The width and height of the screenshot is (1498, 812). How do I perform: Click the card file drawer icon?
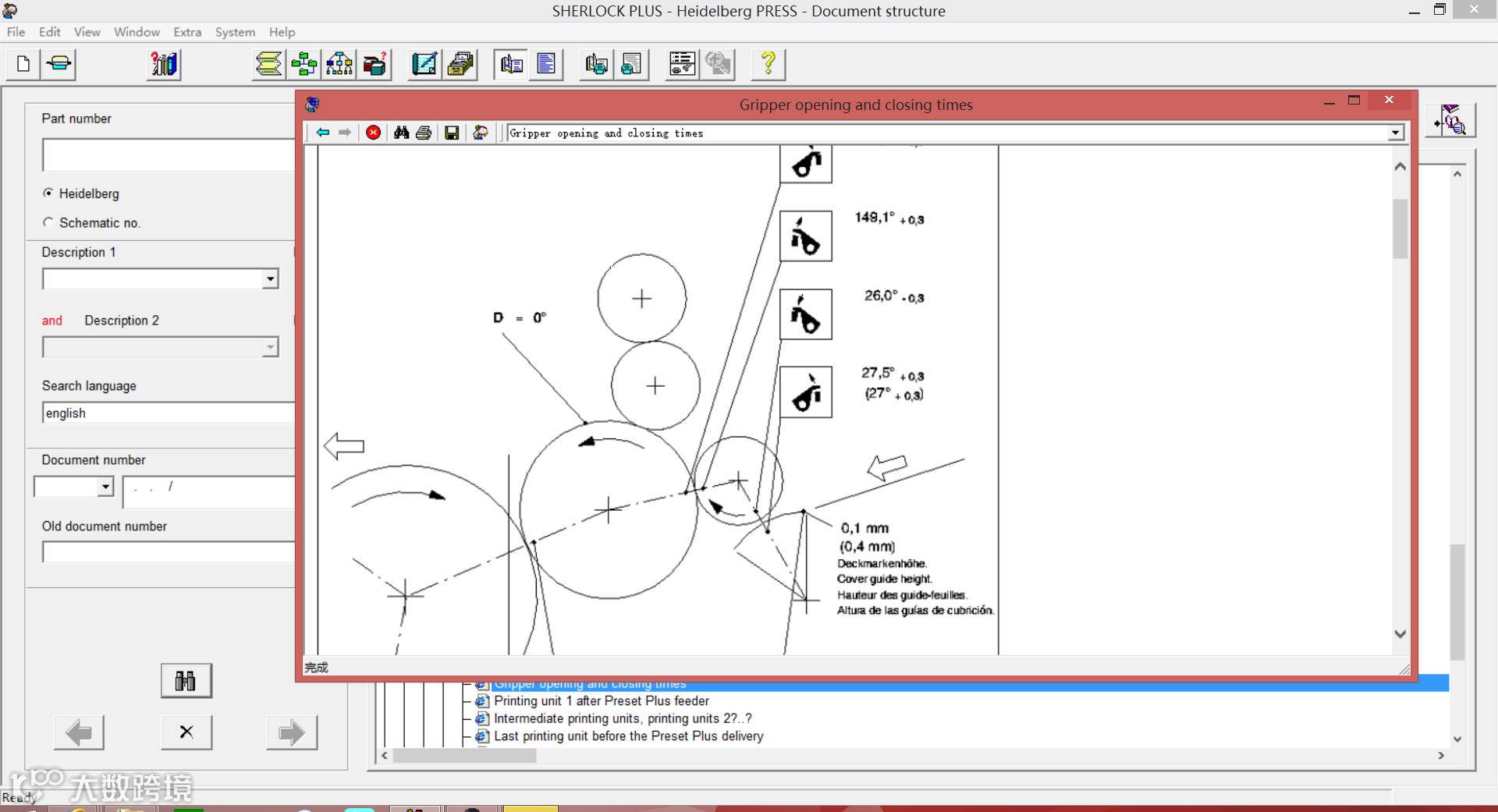[460, 64]
